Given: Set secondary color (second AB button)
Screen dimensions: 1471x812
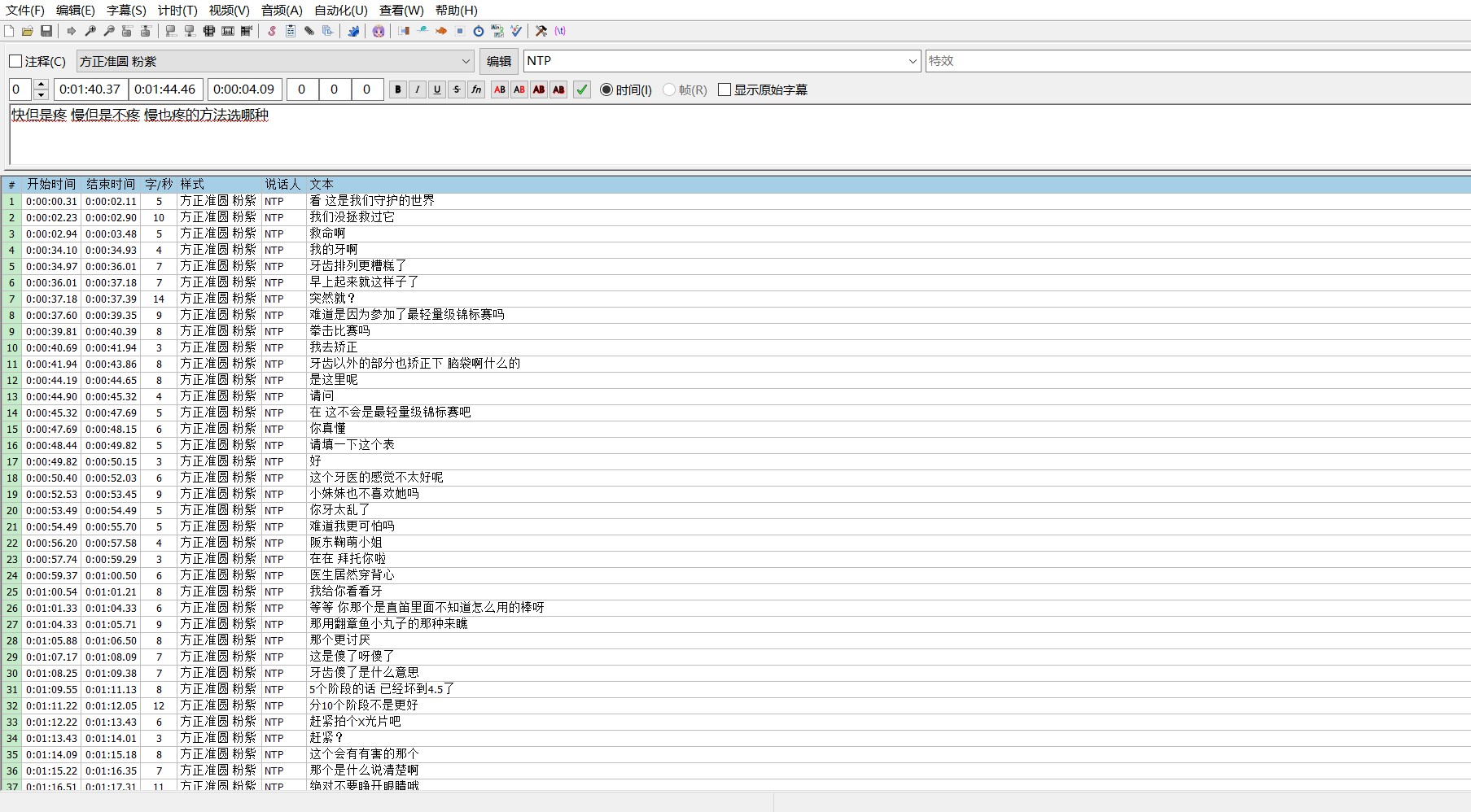Looking at the screenshot, I should point(519,89).
